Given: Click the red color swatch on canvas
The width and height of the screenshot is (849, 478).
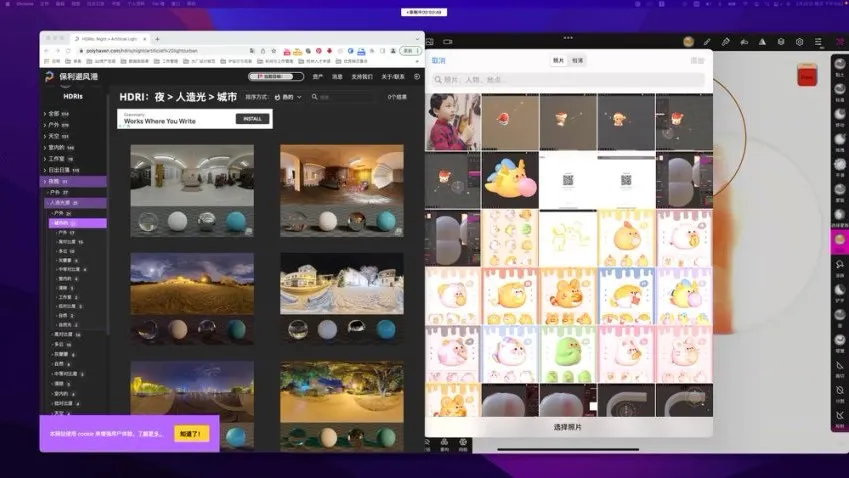Looking at the screenshot, I should pyautogui.click(x=806, y=76).
